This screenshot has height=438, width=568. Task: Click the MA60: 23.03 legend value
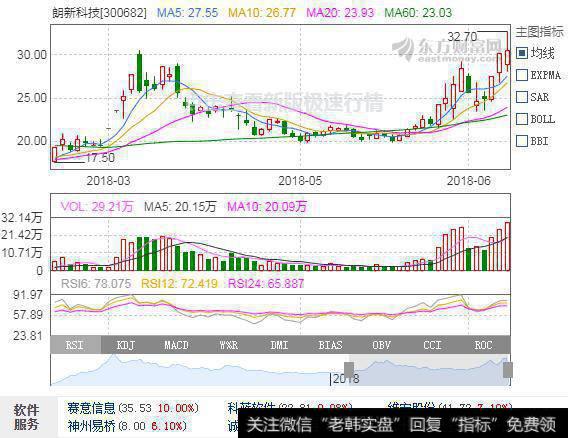pos(418,13)
